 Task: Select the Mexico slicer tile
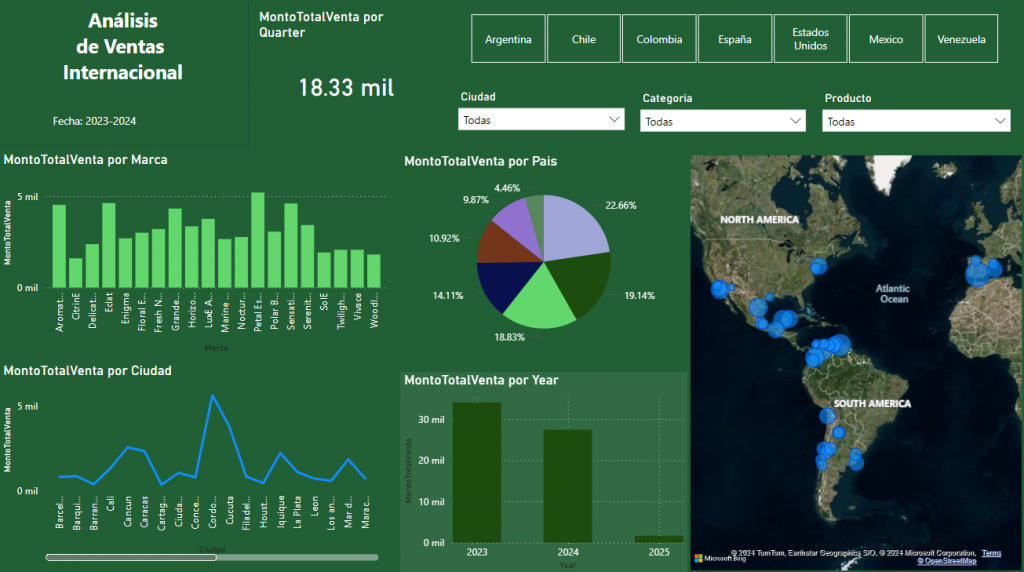point(886,40)
